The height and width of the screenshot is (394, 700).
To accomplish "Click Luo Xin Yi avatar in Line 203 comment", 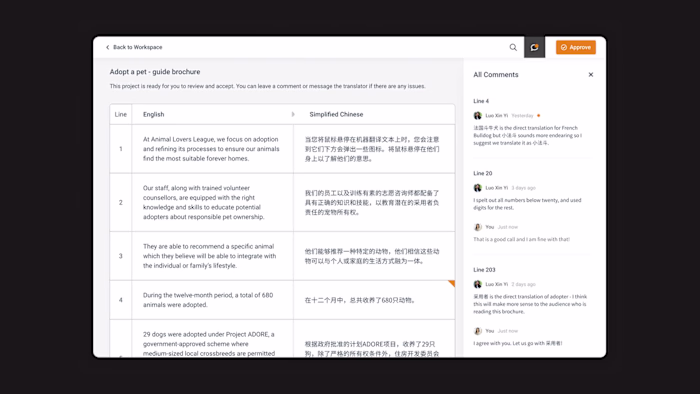I will point(477,284).
